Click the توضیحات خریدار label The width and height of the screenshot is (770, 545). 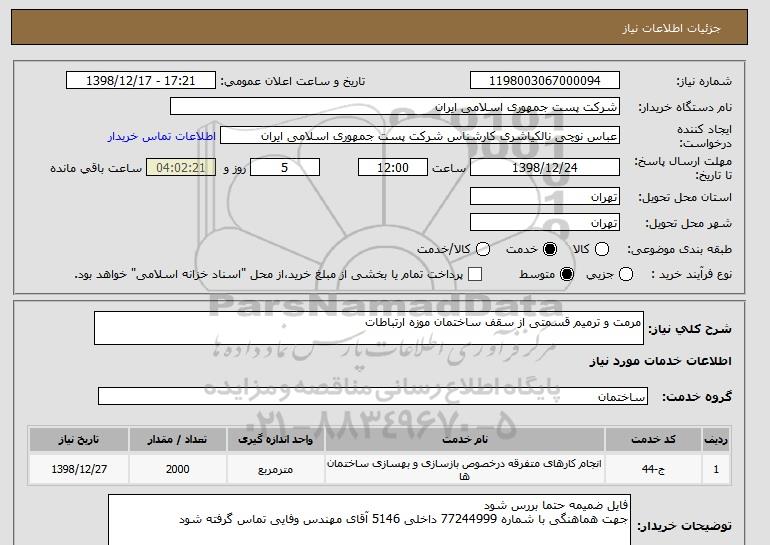pyautogui.click(x=684, y=526)
